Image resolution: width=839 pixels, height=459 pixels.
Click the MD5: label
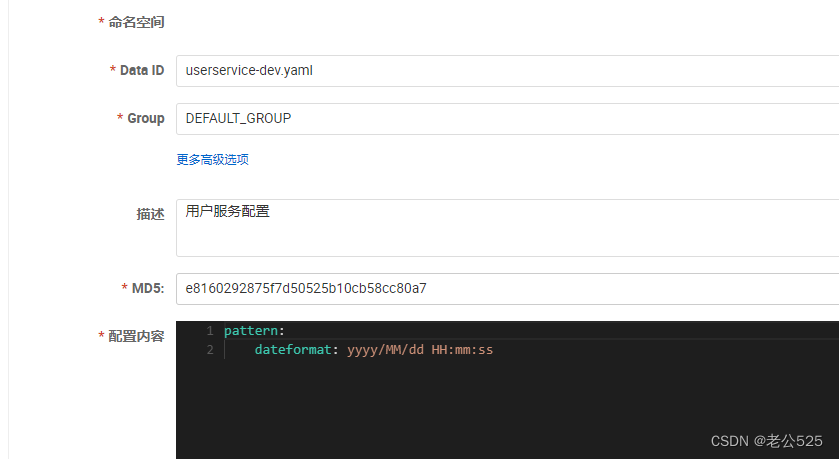tap(148, 288)
